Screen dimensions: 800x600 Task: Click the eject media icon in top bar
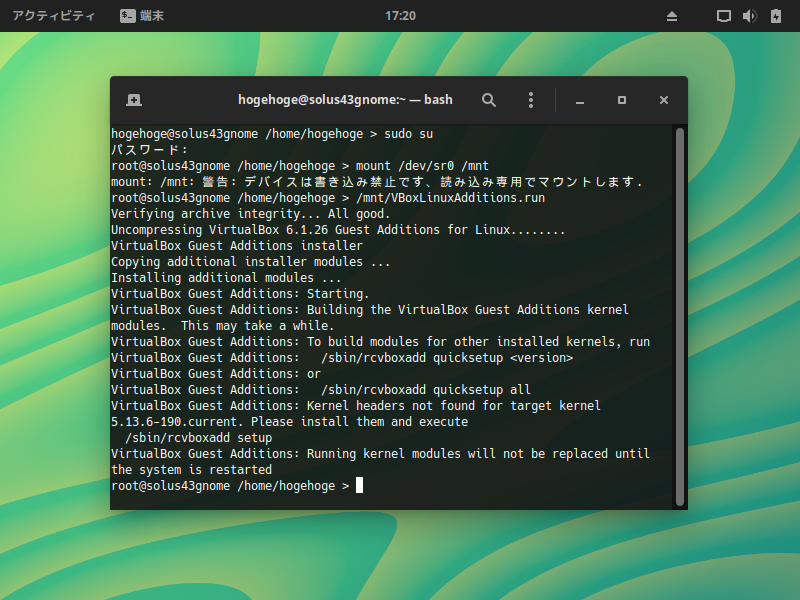[x=672, y=16]
